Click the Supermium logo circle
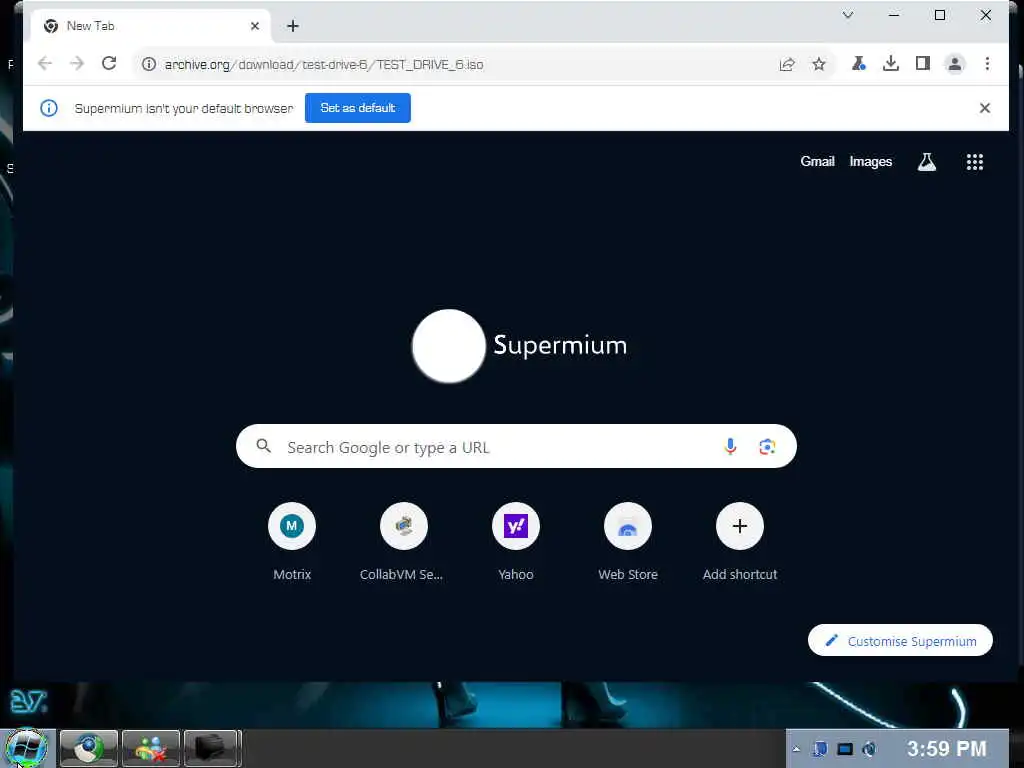This screenshot has width=1024, height=768. 449,345
